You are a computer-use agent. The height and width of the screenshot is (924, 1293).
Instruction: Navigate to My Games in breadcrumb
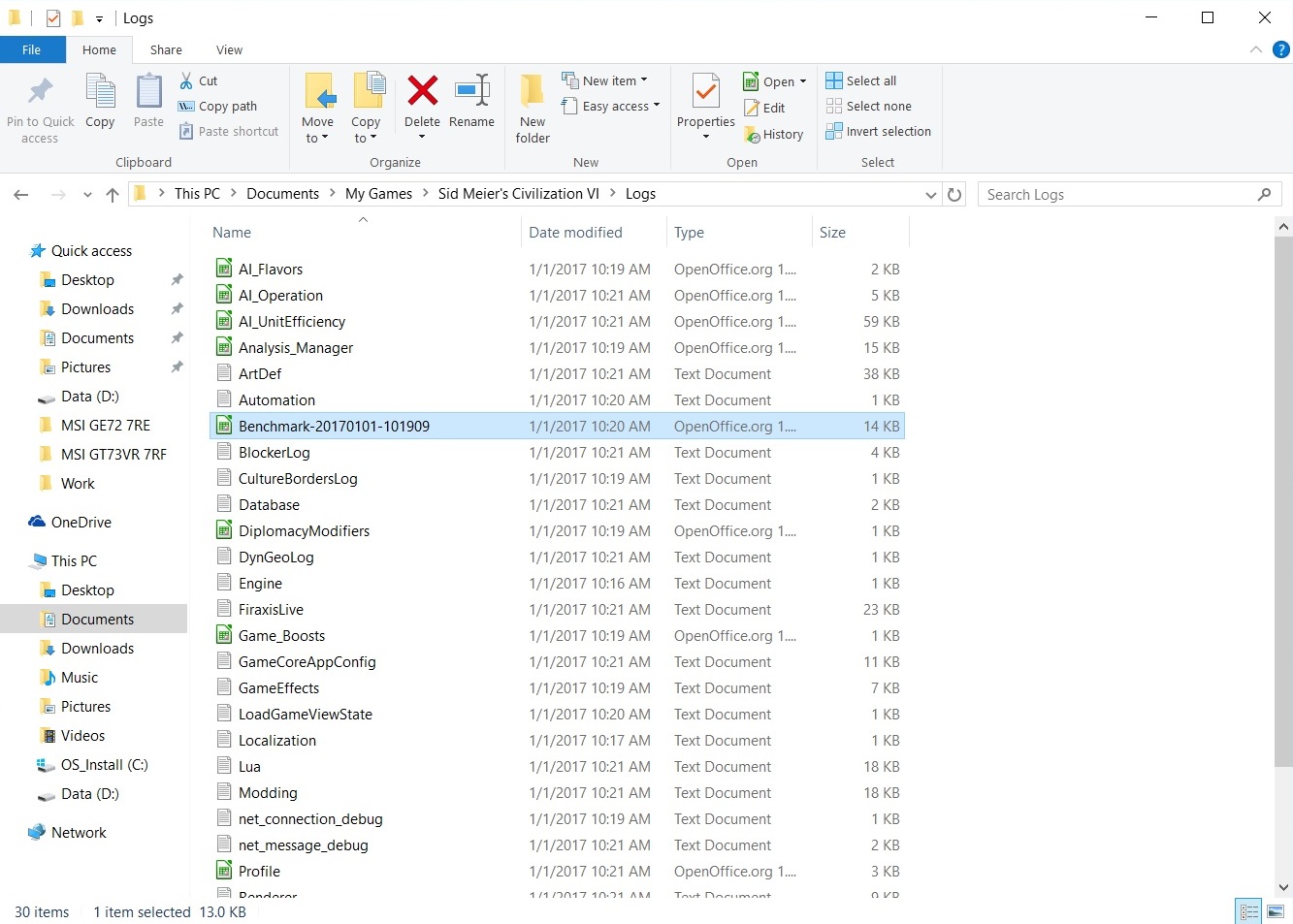click(x=378, y=194)
